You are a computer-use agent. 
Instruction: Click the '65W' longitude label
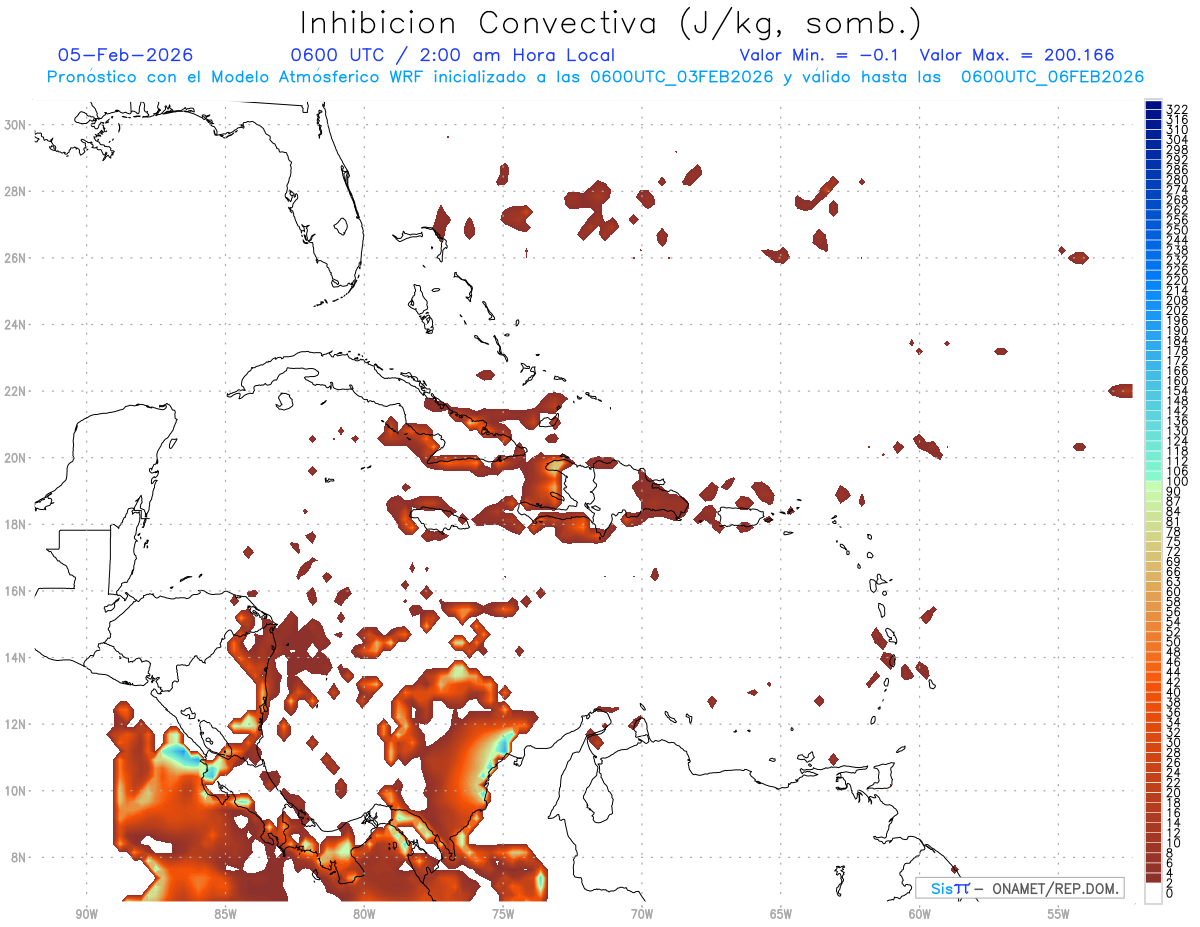point(781,913)
